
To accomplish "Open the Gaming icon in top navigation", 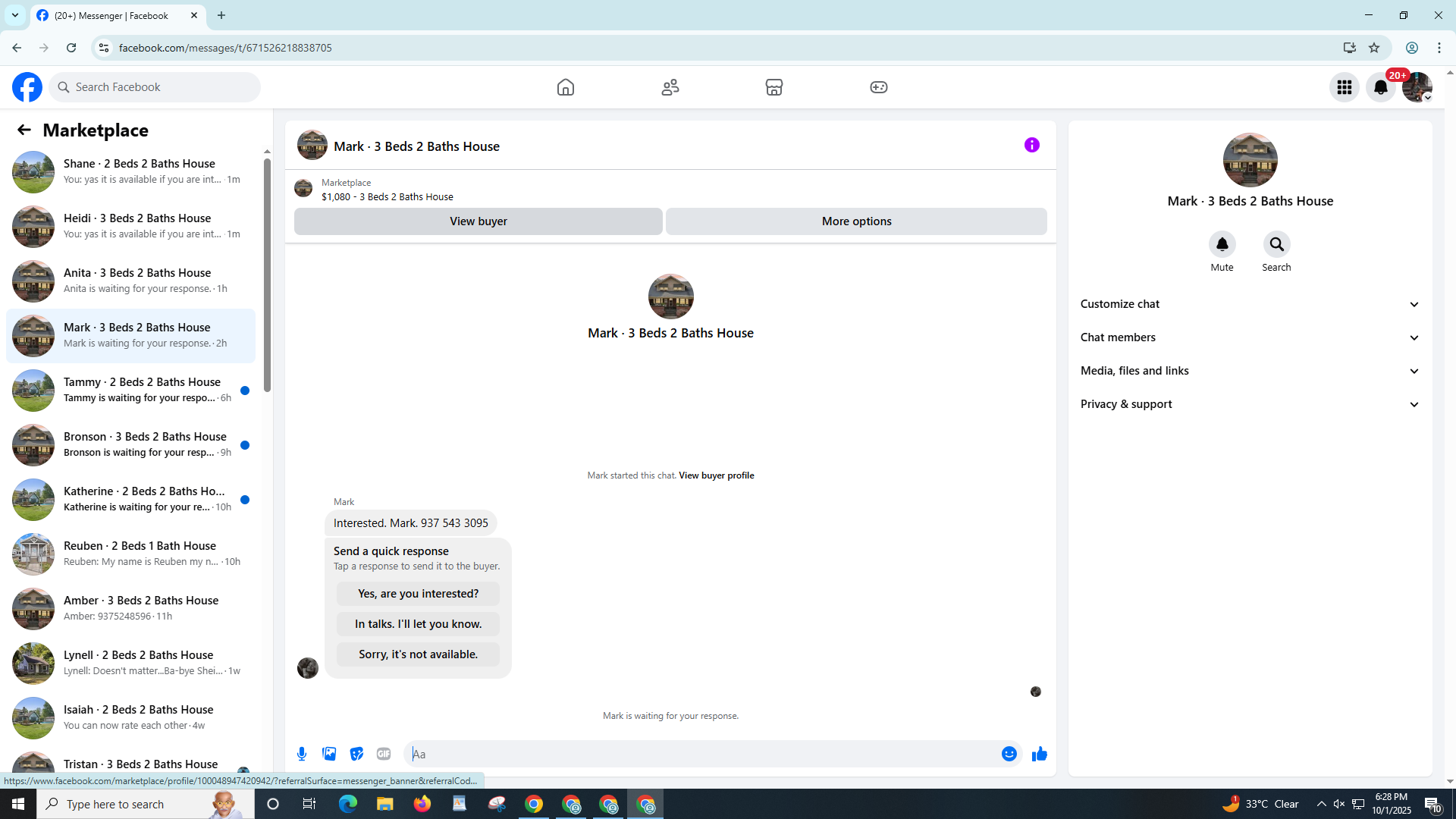I will pos(879,87).
